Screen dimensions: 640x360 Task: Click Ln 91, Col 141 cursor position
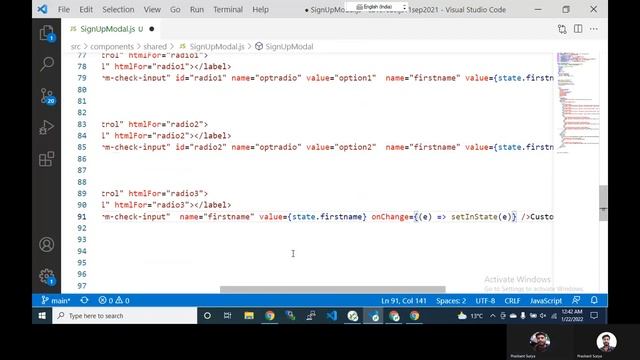point(404,301)
